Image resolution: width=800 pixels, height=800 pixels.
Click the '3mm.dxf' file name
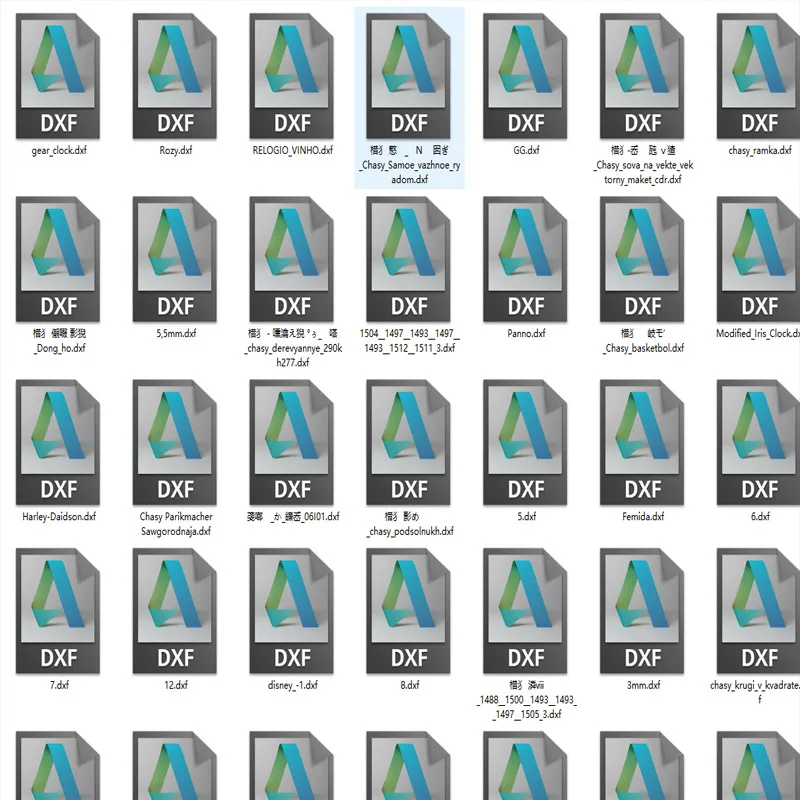coord(643,685)
